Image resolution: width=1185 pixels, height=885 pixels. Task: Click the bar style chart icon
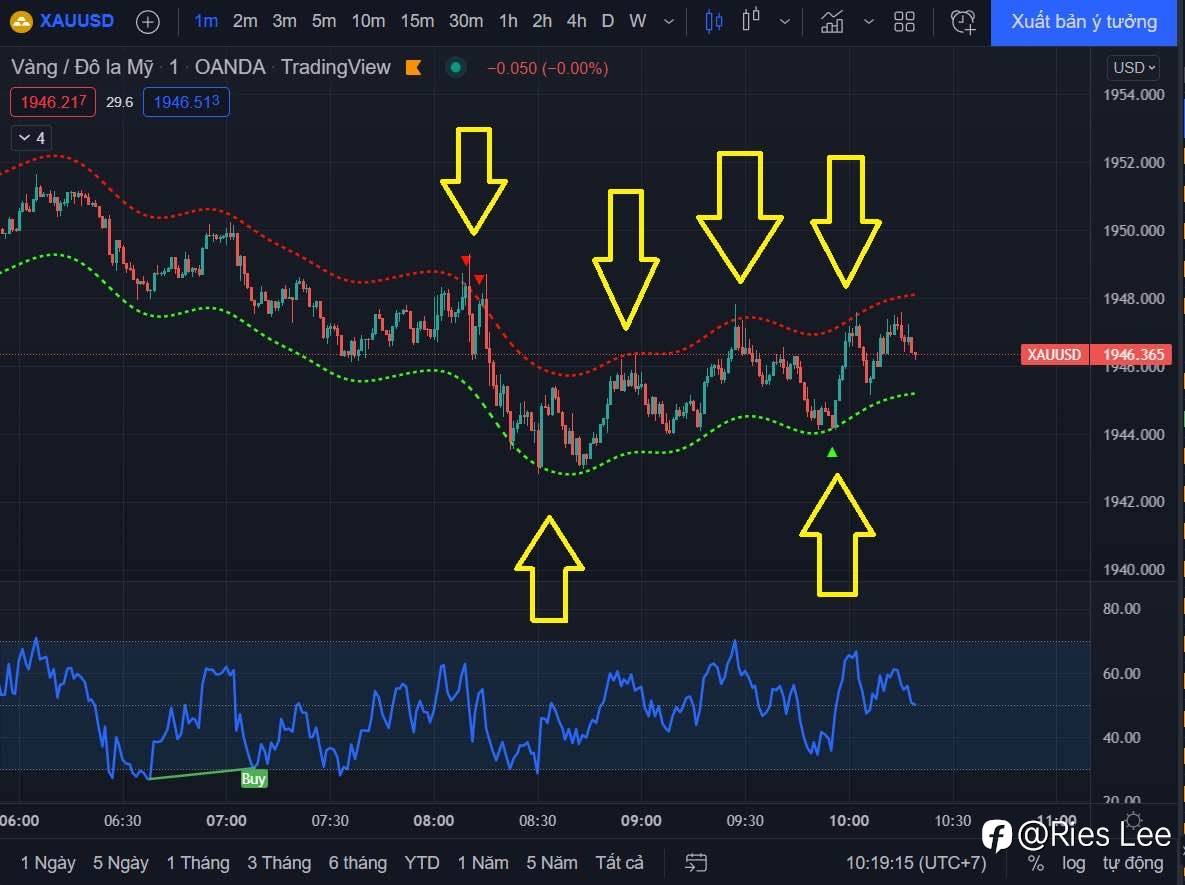750,20
